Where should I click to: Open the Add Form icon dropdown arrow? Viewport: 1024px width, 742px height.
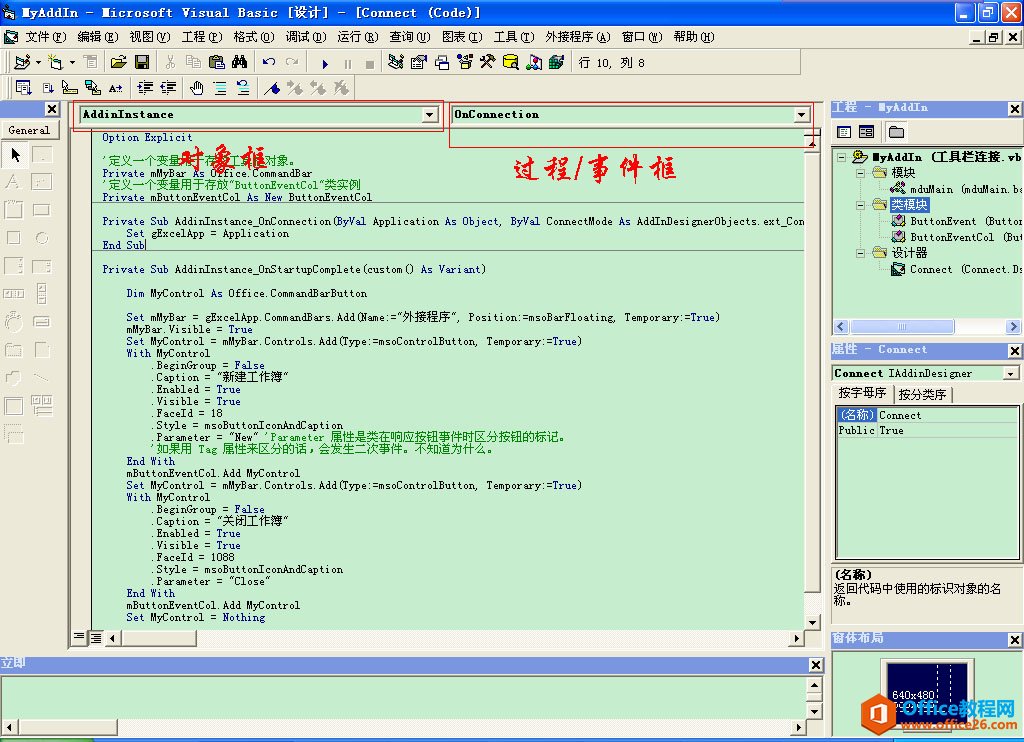coord(72,62)
